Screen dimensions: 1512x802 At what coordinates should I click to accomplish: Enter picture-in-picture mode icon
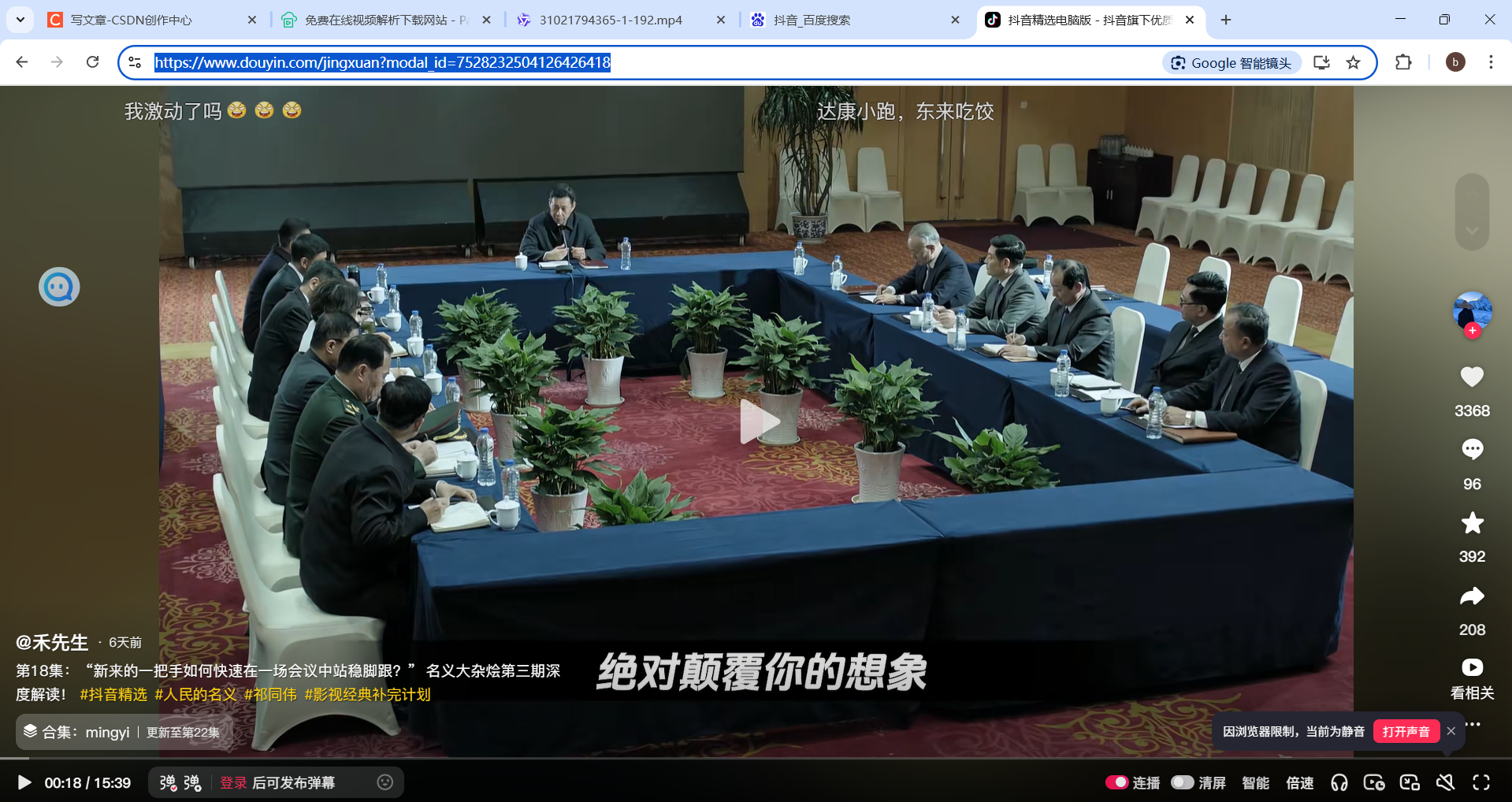(x=1410, y=782)
